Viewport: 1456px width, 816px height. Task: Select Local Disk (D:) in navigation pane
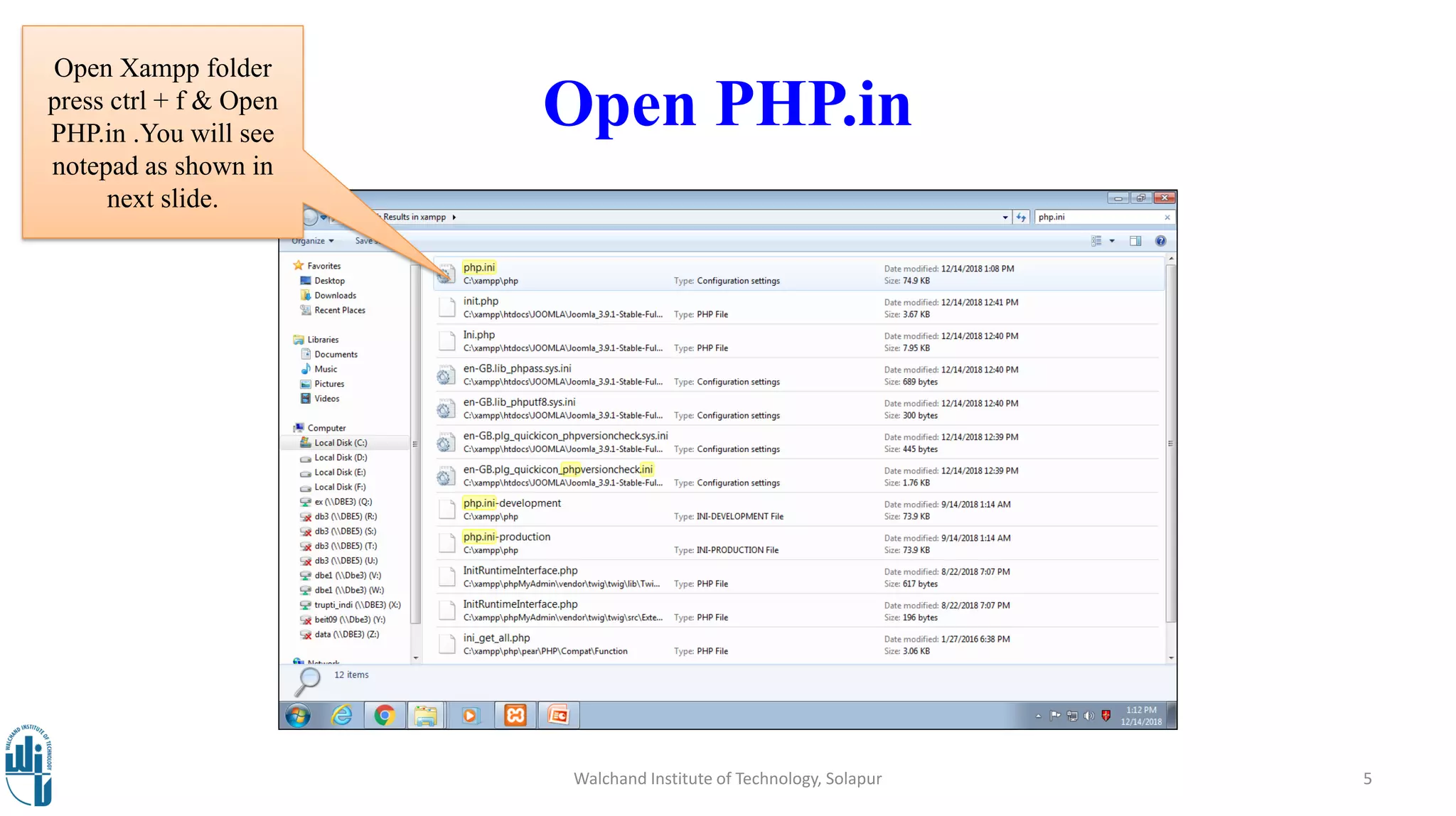[341, 458]
